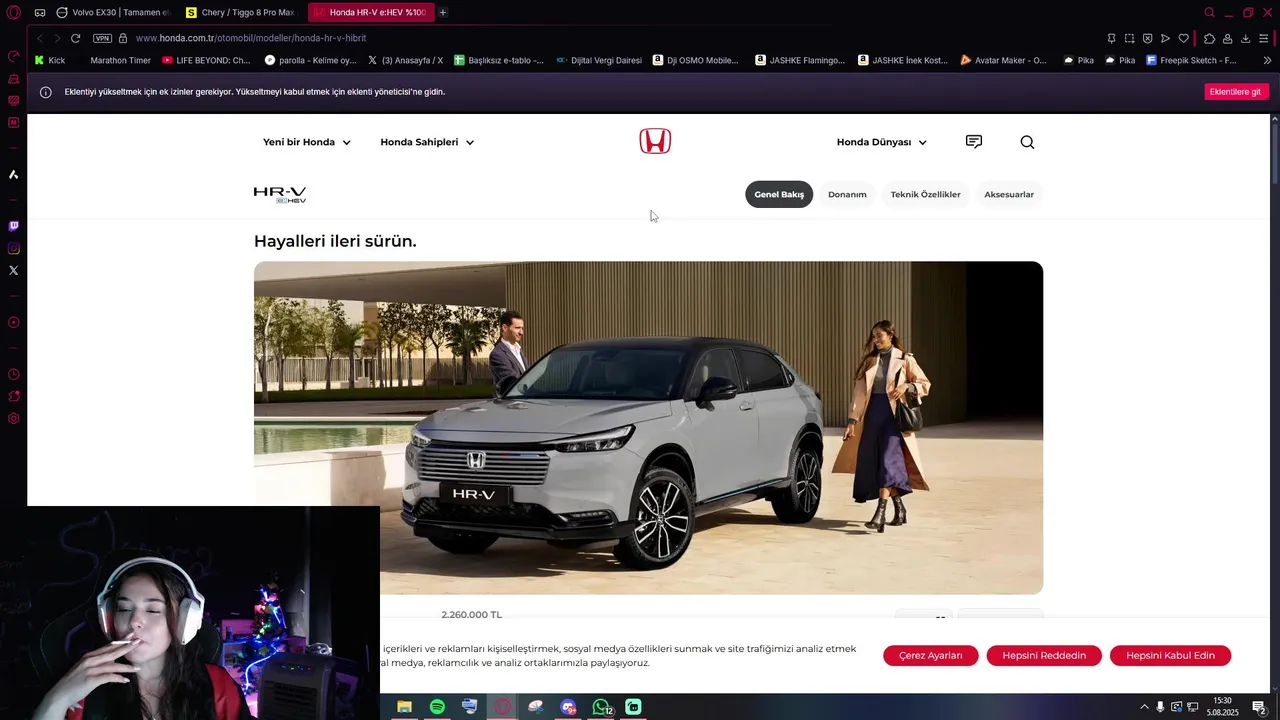This screenshot has height=720, width=1280.
Task: Bookmark page with the heart icon
Action: click(x=1183, y=38)
